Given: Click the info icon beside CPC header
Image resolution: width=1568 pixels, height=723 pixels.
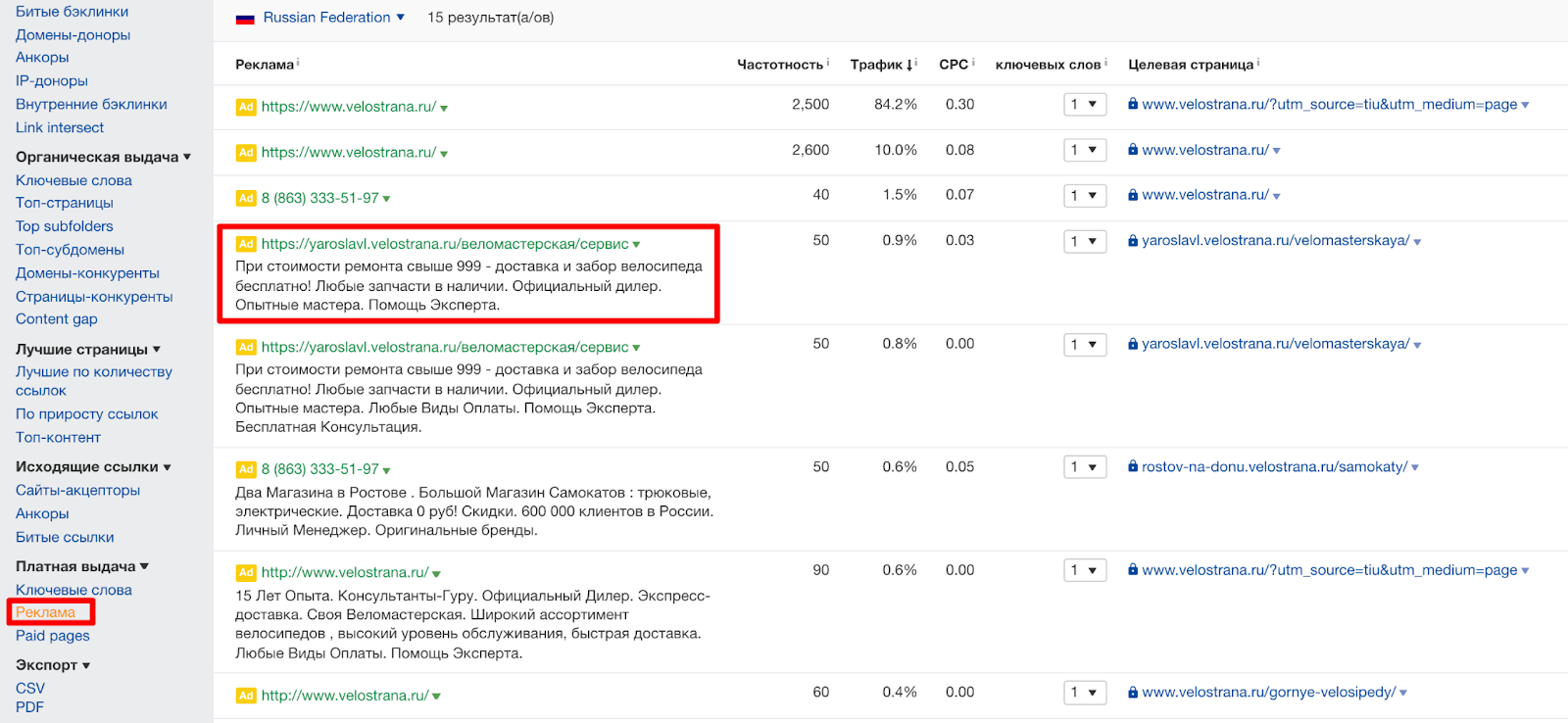Looking at the screenshot, I should (973, 62).
